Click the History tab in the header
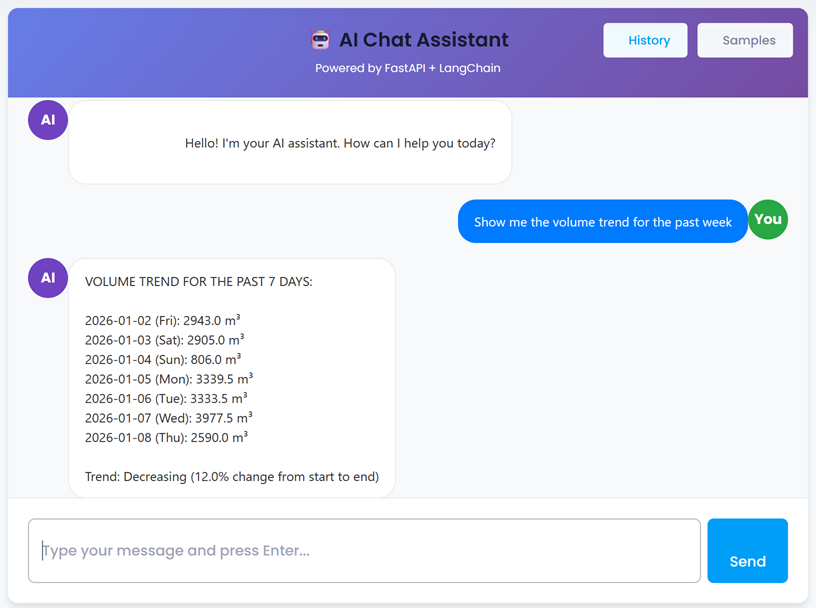The width and height of the screenshot is (816, 608). (645, 40)
